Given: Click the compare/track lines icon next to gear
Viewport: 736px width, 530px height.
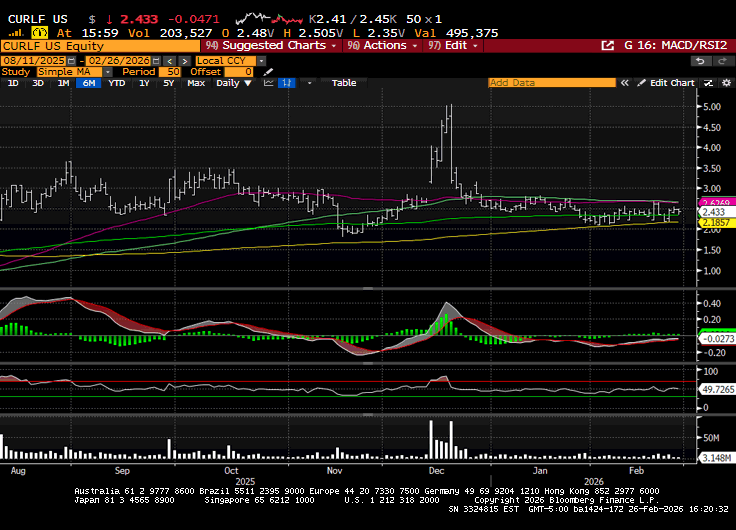Looking at the screenshot, I should click(x=708, y=83).
